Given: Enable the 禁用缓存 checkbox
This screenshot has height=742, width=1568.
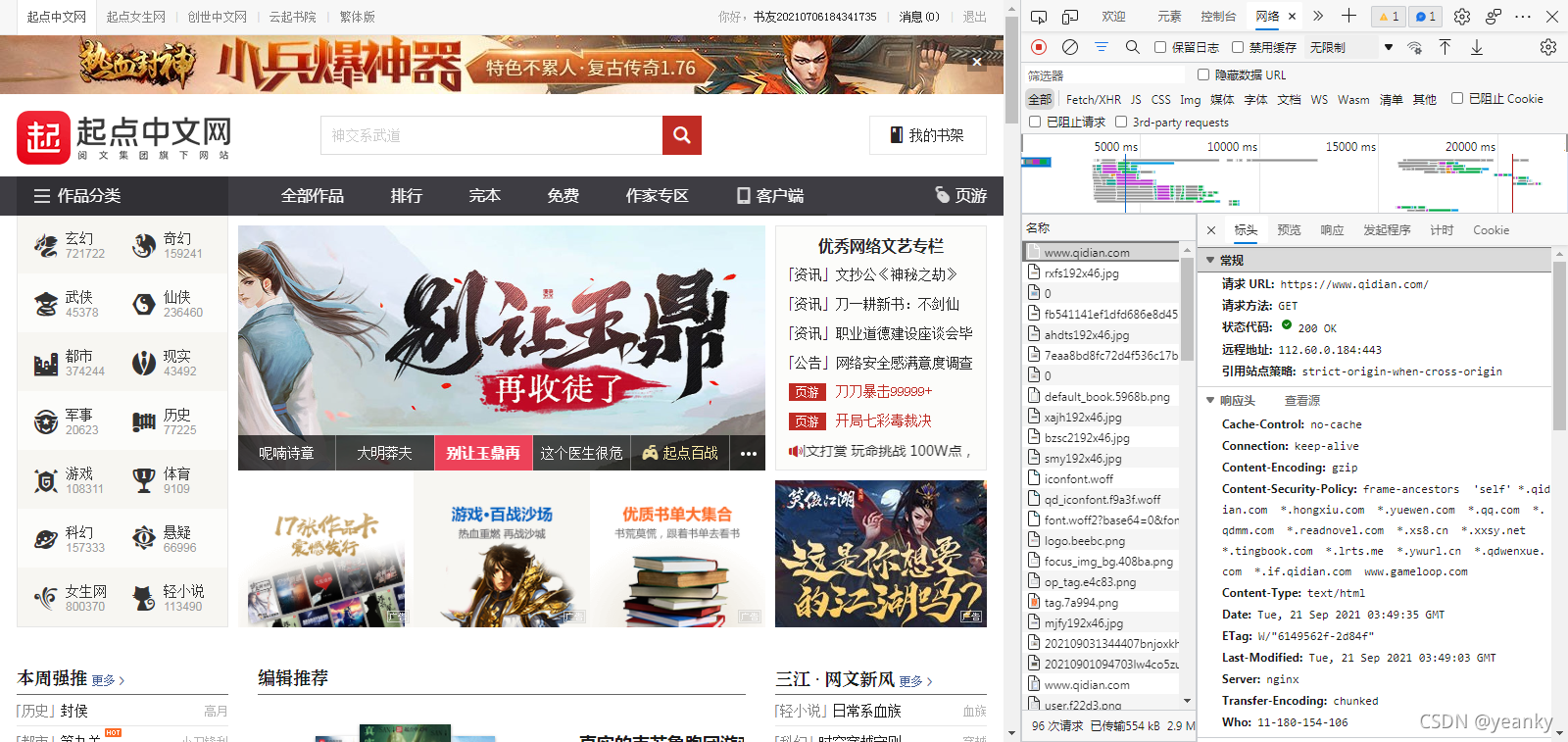Looking at the screenshot, I should [x=1238, y=47].
